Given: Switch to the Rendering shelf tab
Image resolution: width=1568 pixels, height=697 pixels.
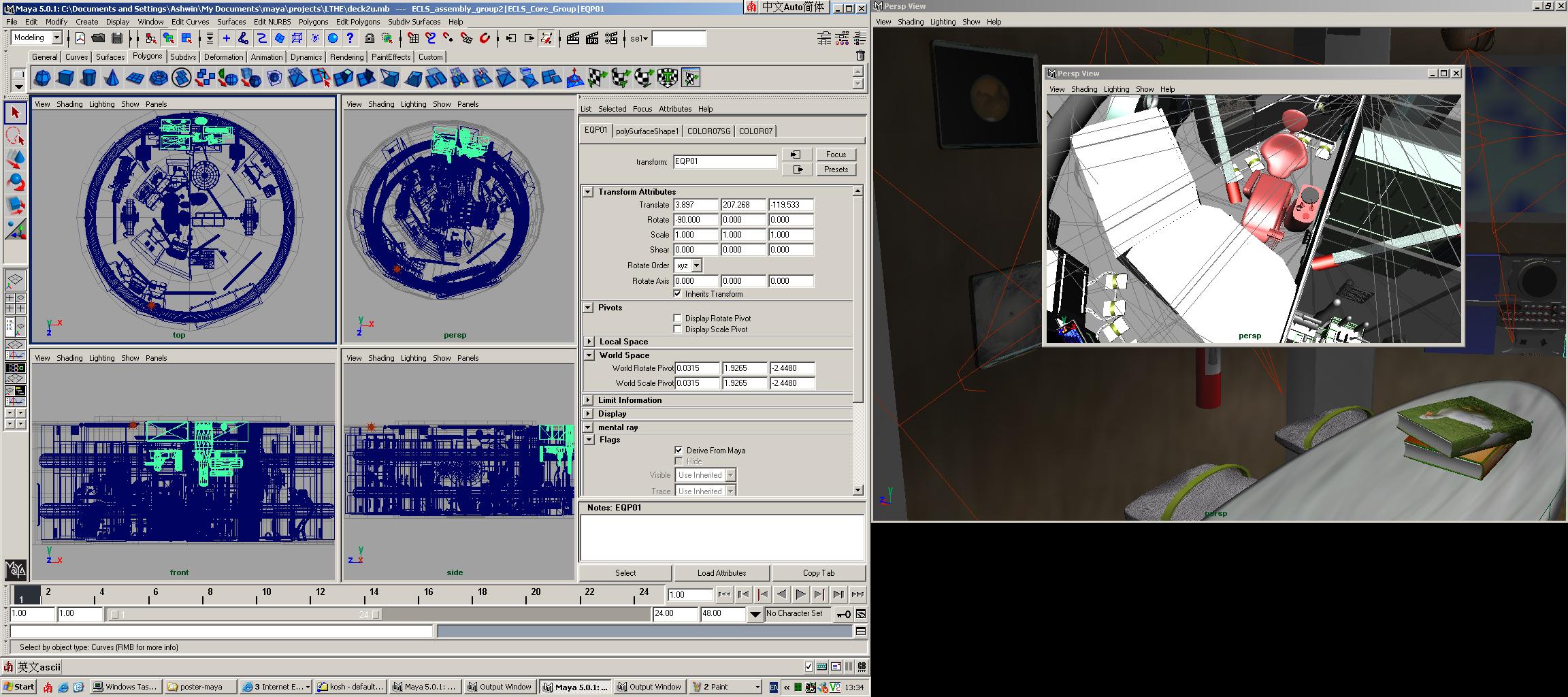Looking at the screenshot, I should (346, 57).
